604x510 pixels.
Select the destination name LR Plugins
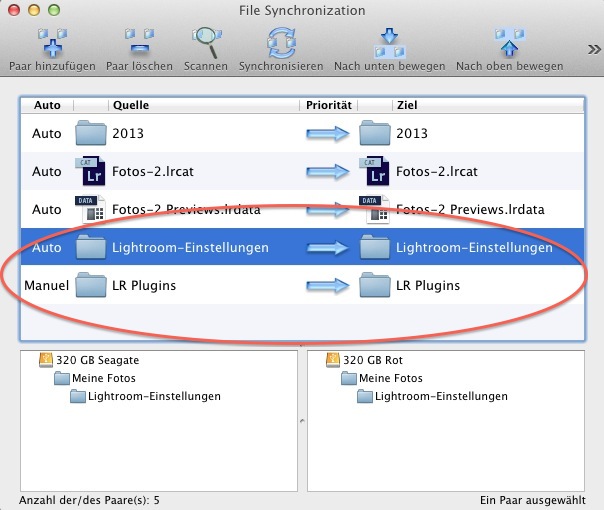428,285
